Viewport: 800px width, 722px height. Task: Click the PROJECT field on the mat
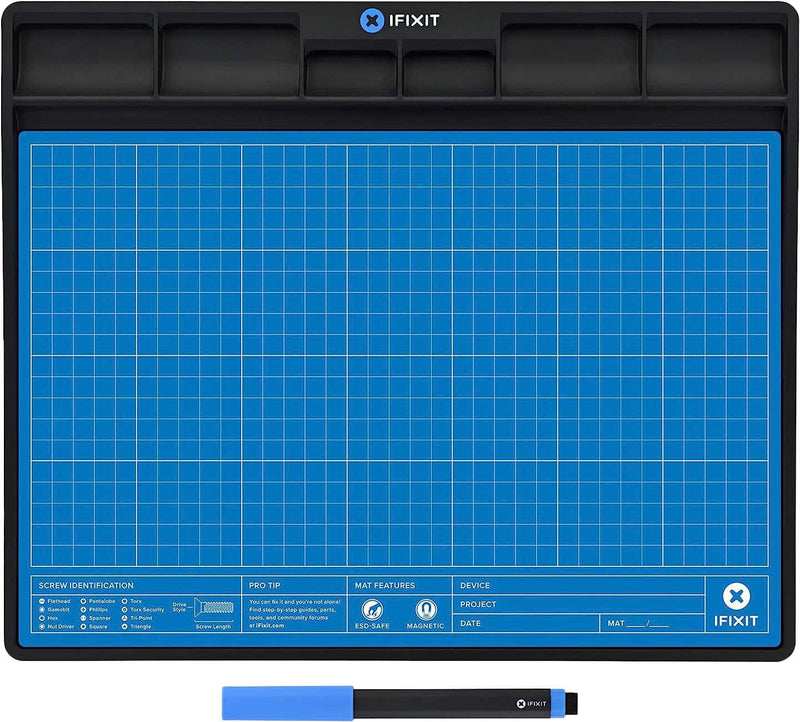click(x=578, y=604)
